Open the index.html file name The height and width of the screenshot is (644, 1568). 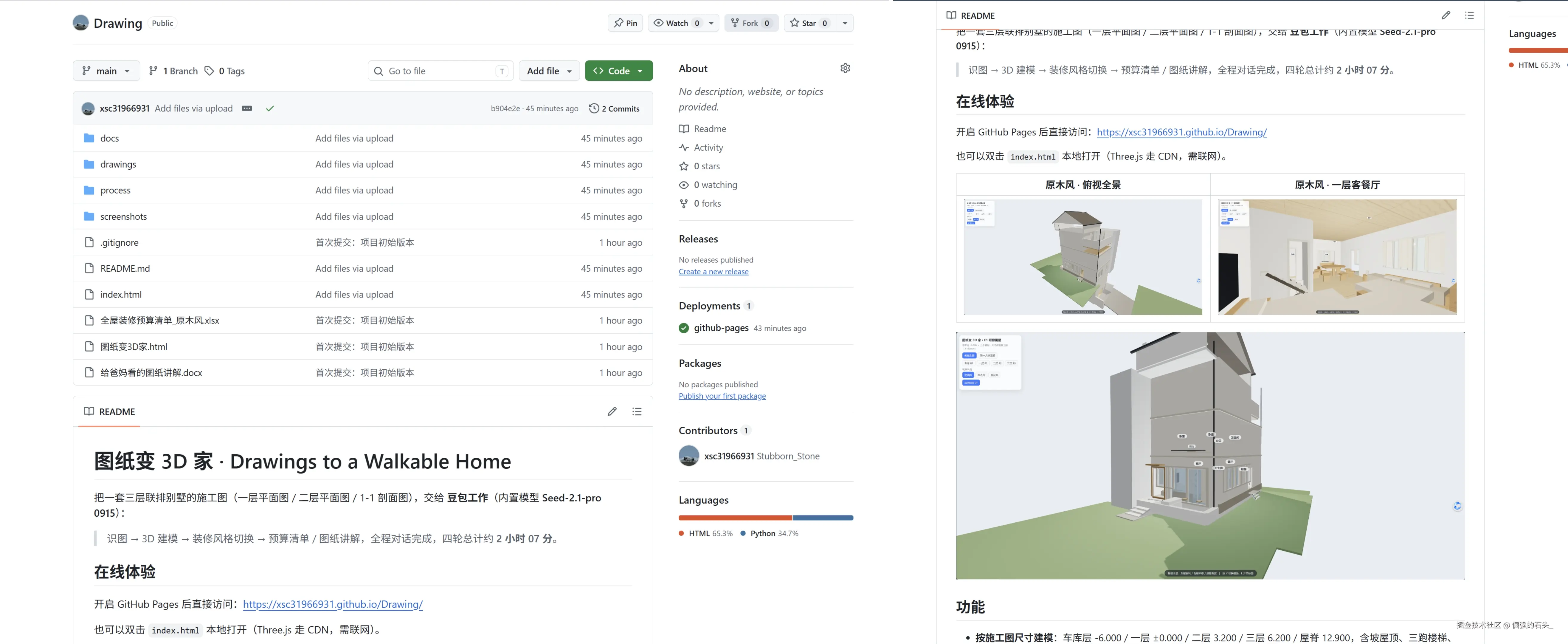pyautogui.click(x=121, y=295)
